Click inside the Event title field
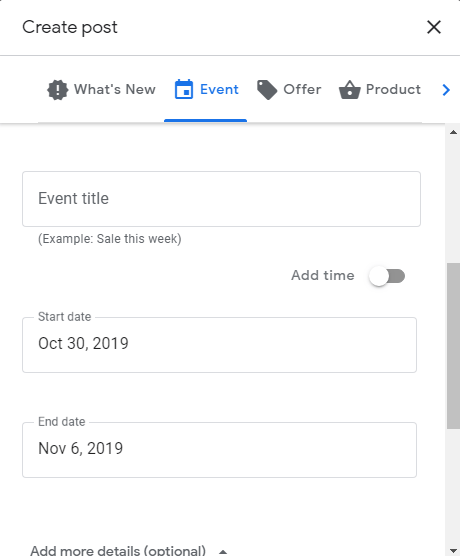Image resolution: width=460 pixels, height=556 pixels. pos(221,199)
